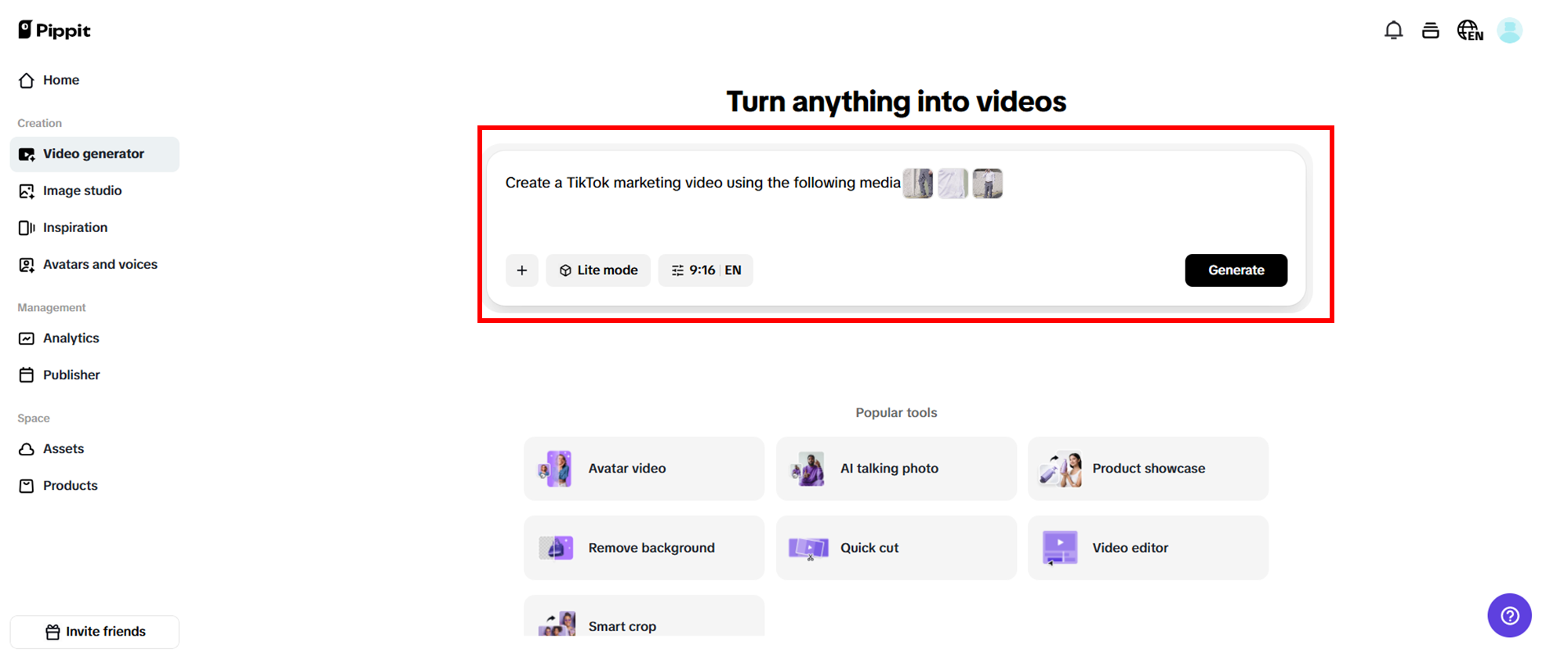Go to Home in the sidebar
This screenshot has width=1568, height=667.
coord(60,80)
